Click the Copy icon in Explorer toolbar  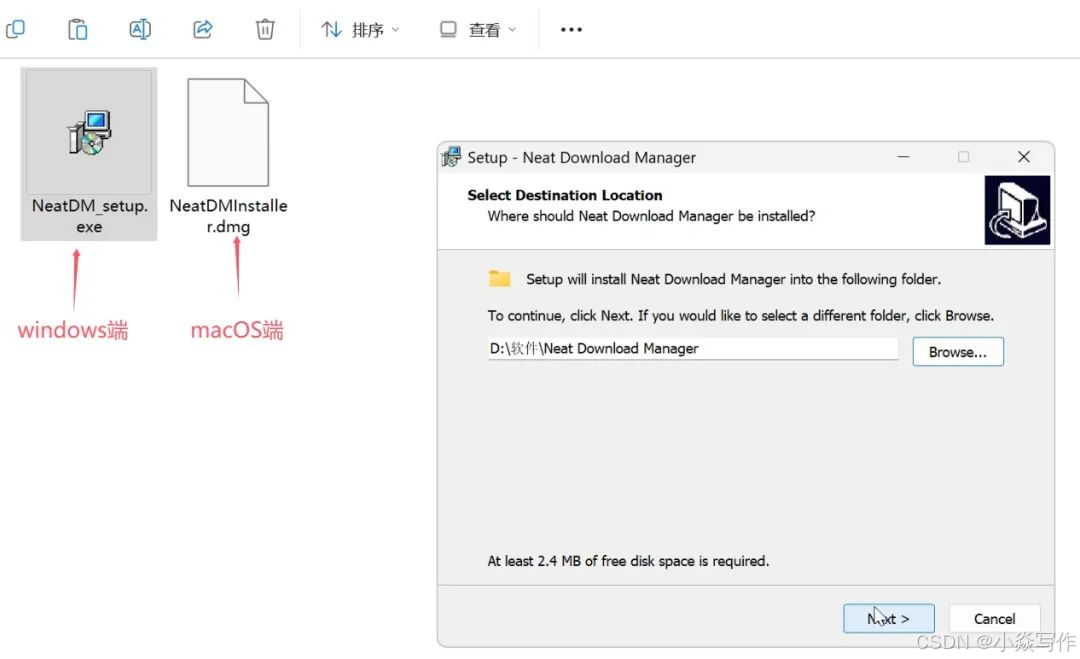(x=15, y=29)
